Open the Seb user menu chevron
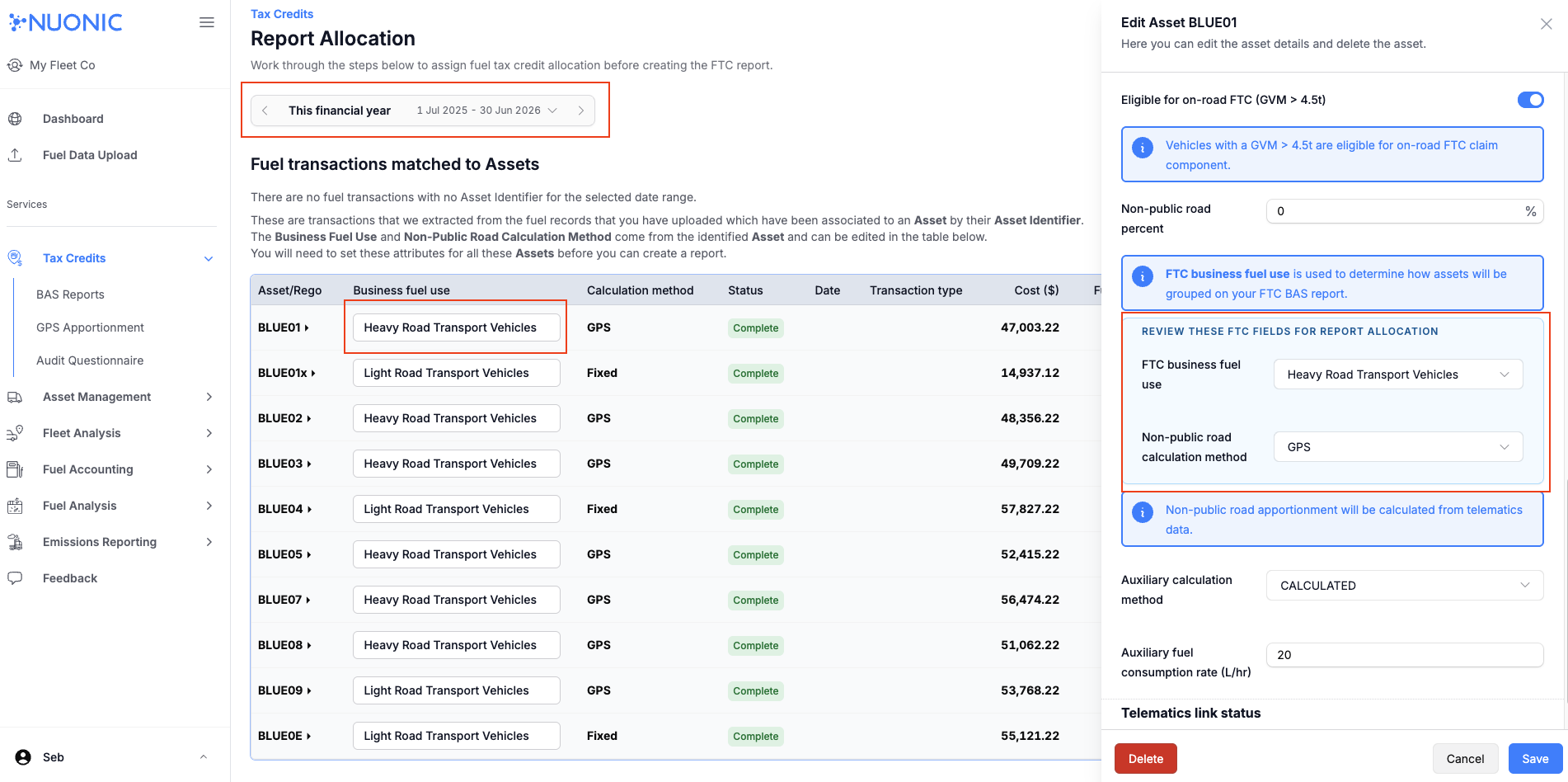The height and width of the screenshot is (782, 1568). point(204,757)
